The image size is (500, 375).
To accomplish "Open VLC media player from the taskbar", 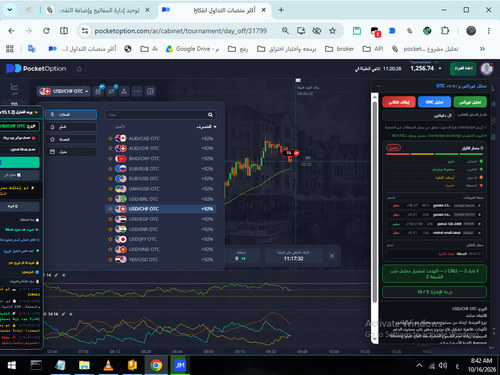I will [x=108, y=365].
